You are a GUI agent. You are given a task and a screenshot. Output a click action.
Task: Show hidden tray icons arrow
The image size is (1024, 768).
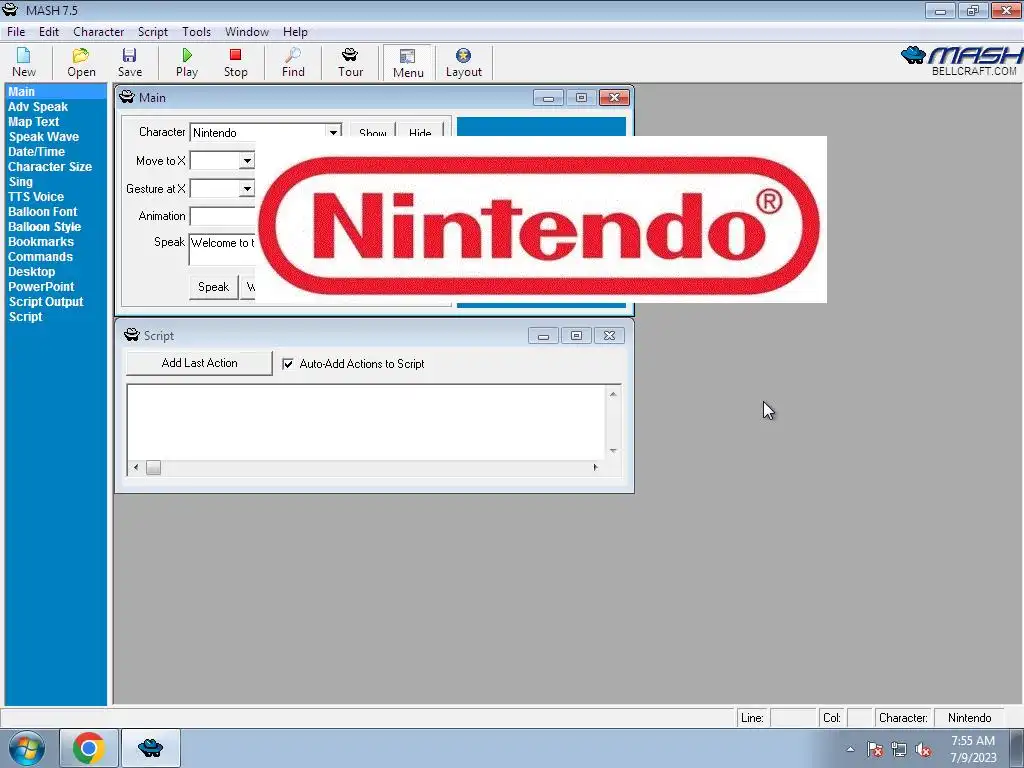click(850, 749)
